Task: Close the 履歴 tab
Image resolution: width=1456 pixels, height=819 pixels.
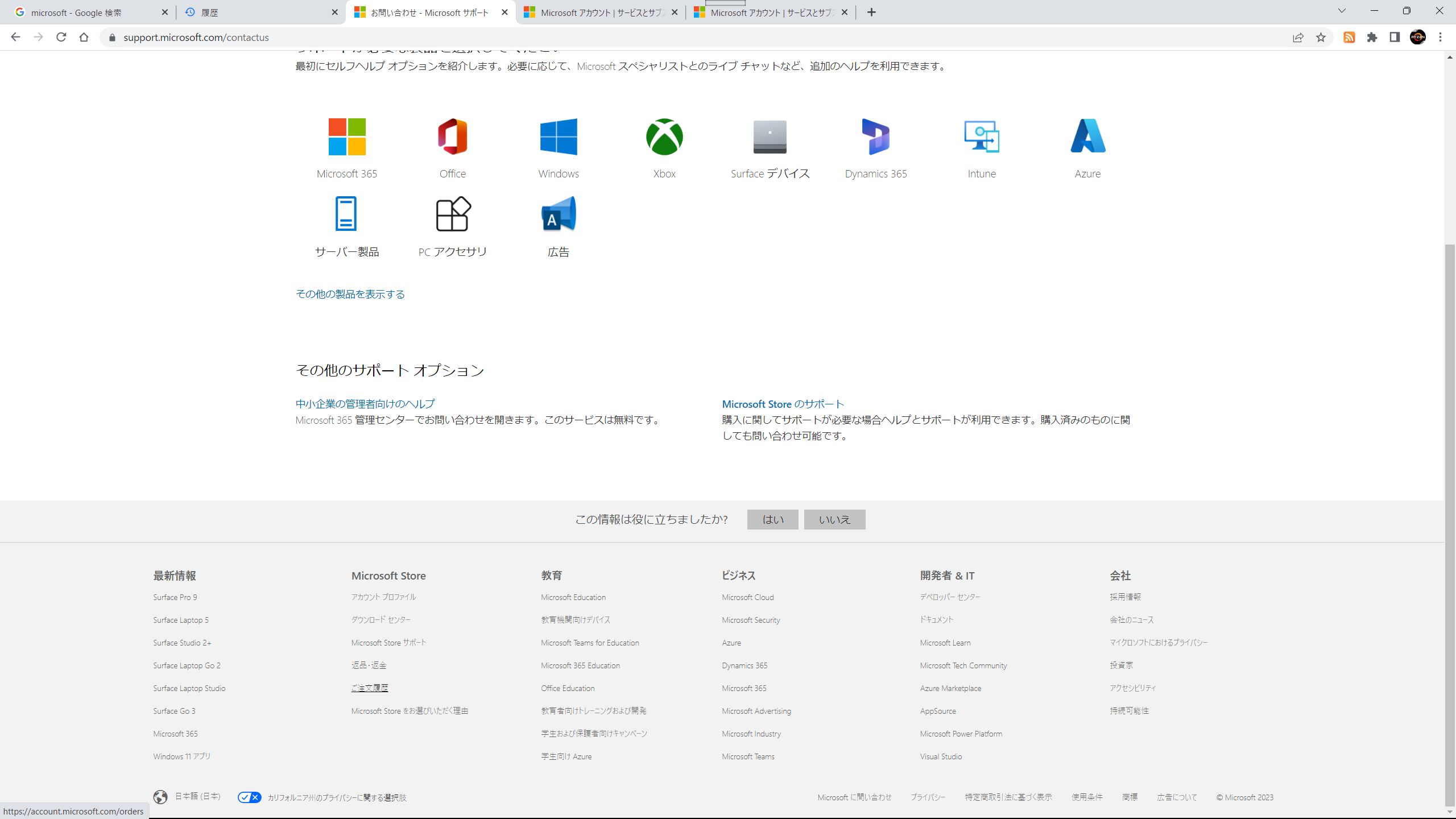Action: pyautogui.click(x=334, y=12)
